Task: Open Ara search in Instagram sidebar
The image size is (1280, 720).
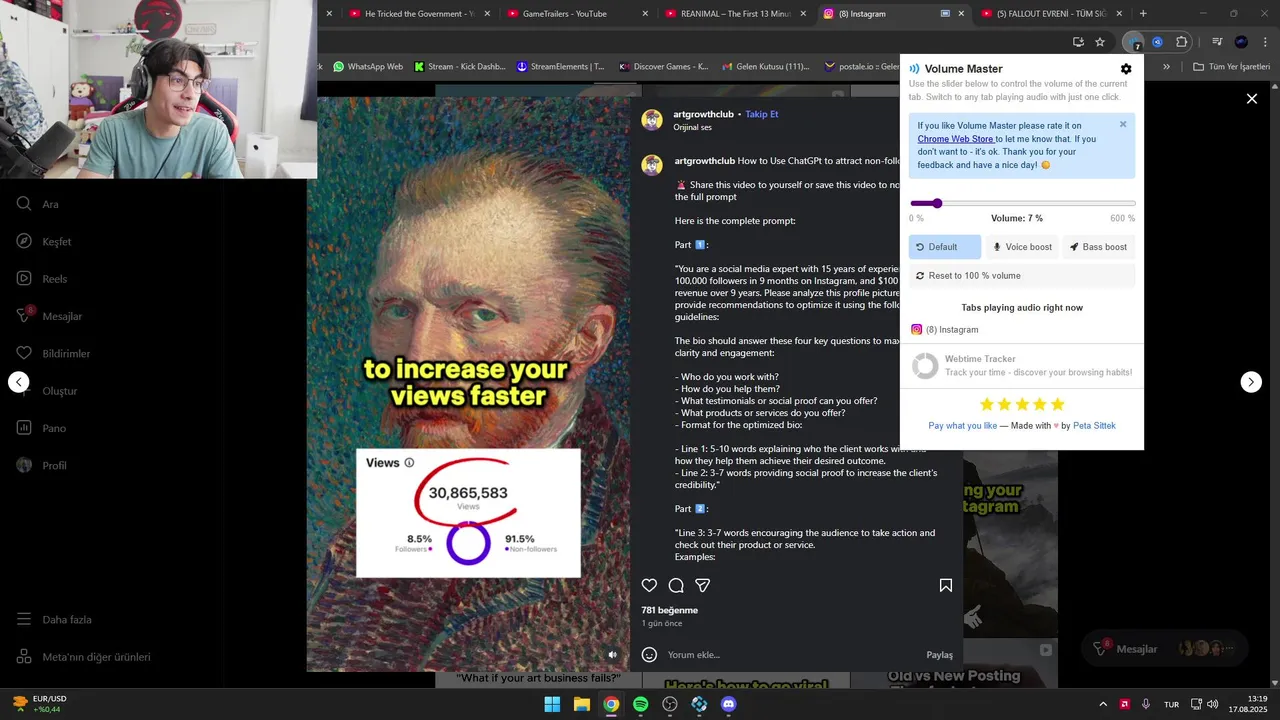Action: point(38,204)
